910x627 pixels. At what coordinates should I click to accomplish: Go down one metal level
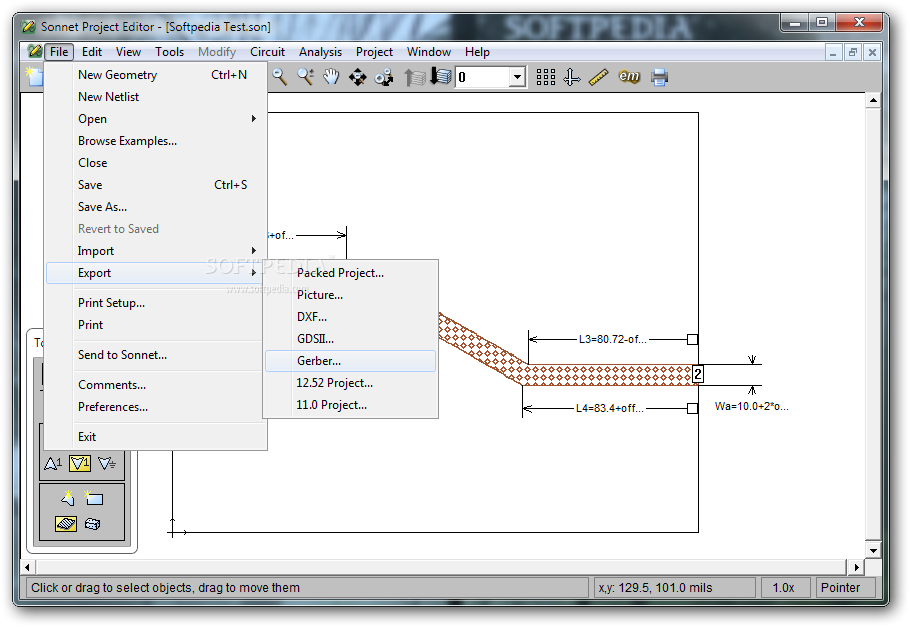coord(441,77)
